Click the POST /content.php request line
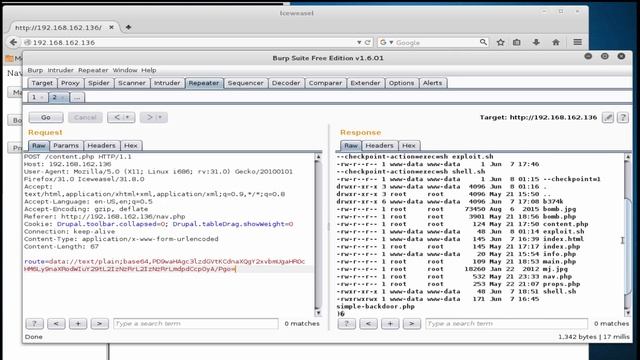This screenshot has width=640, height=360. pos(78,157)
